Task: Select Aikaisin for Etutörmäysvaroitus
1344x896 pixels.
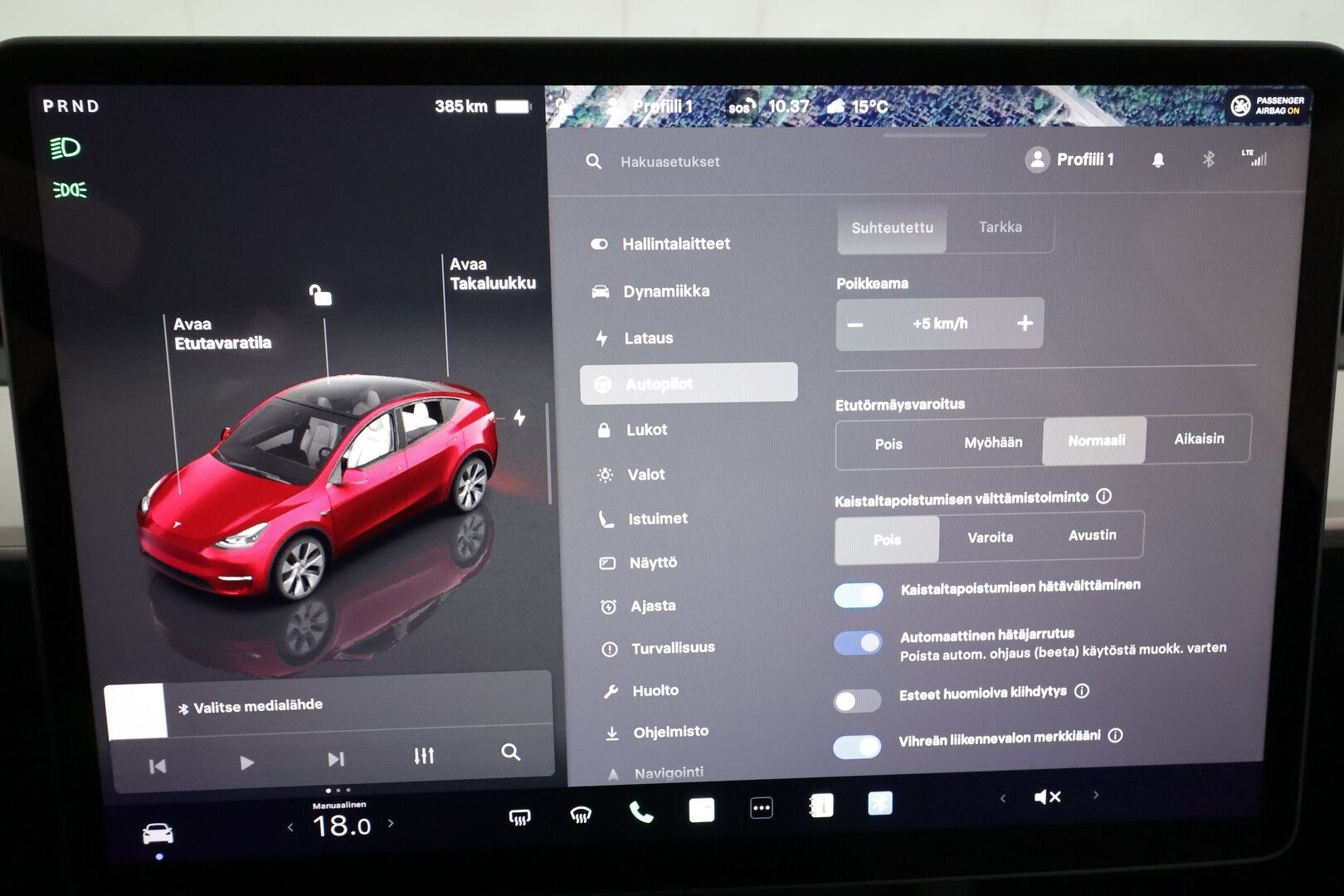Action: tap(1198, 439)
